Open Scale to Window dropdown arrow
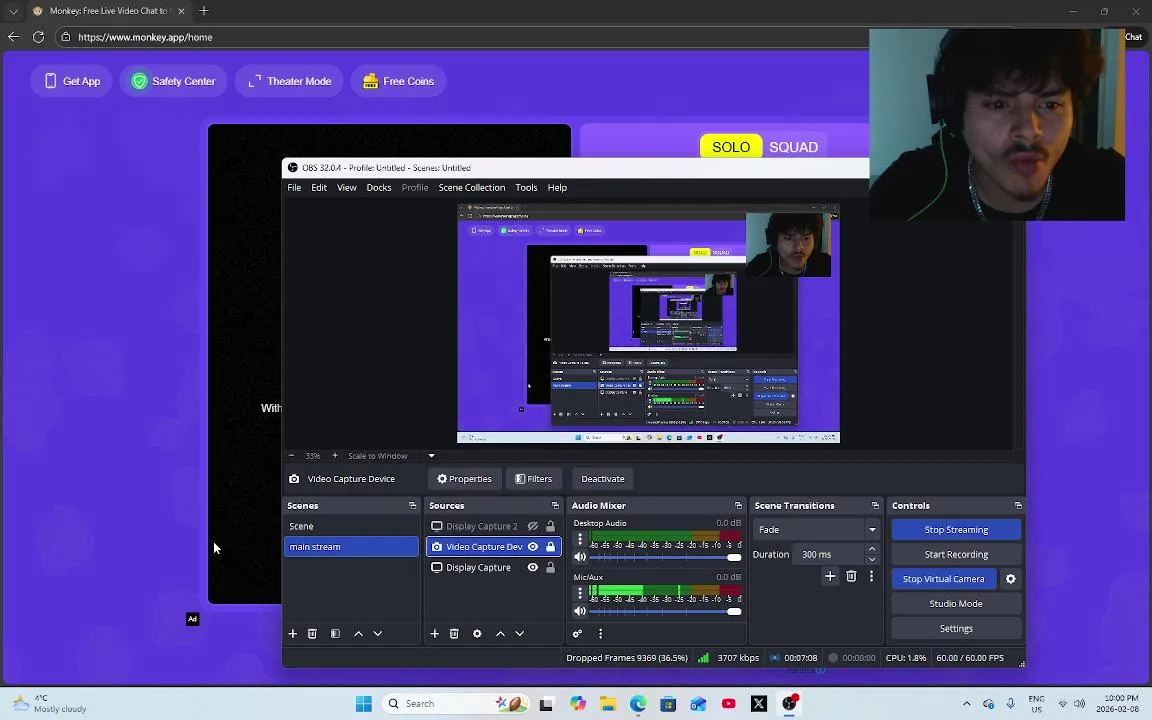 click(431, 456)
